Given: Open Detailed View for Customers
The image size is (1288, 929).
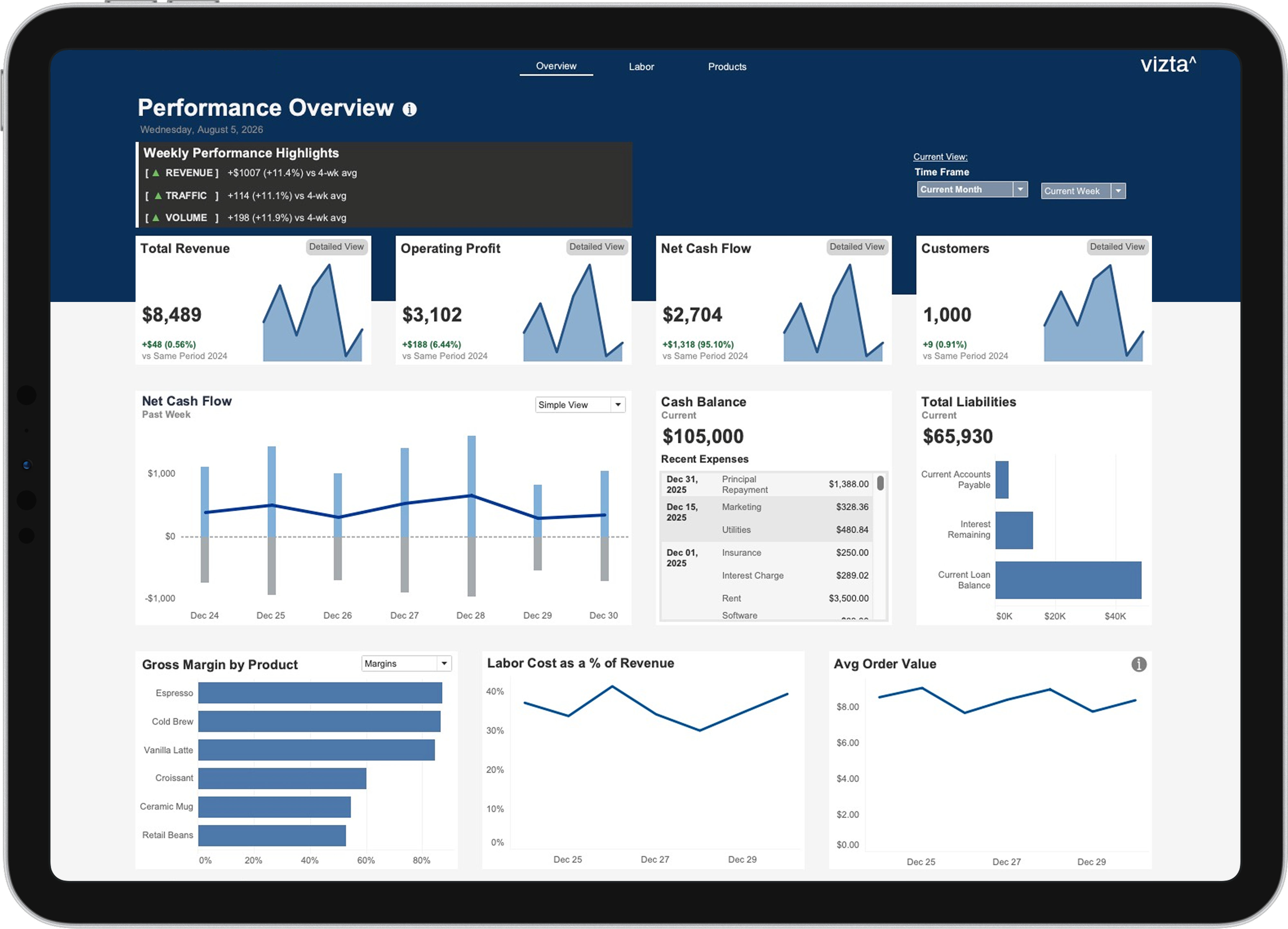Looking at the screenshot, I should click(x=1117, y=246).
